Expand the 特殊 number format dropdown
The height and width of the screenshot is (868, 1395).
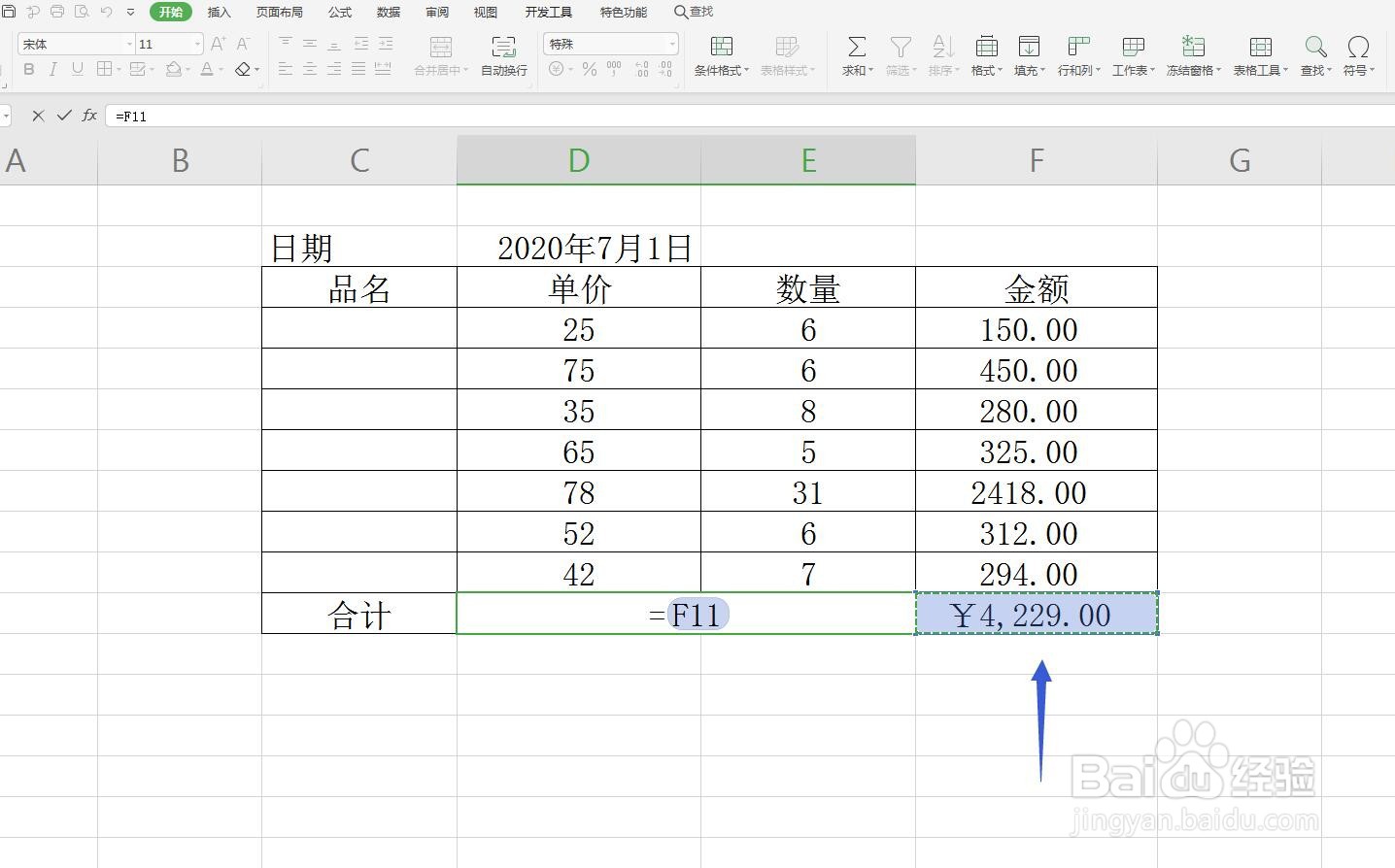(x=674, y=44)
